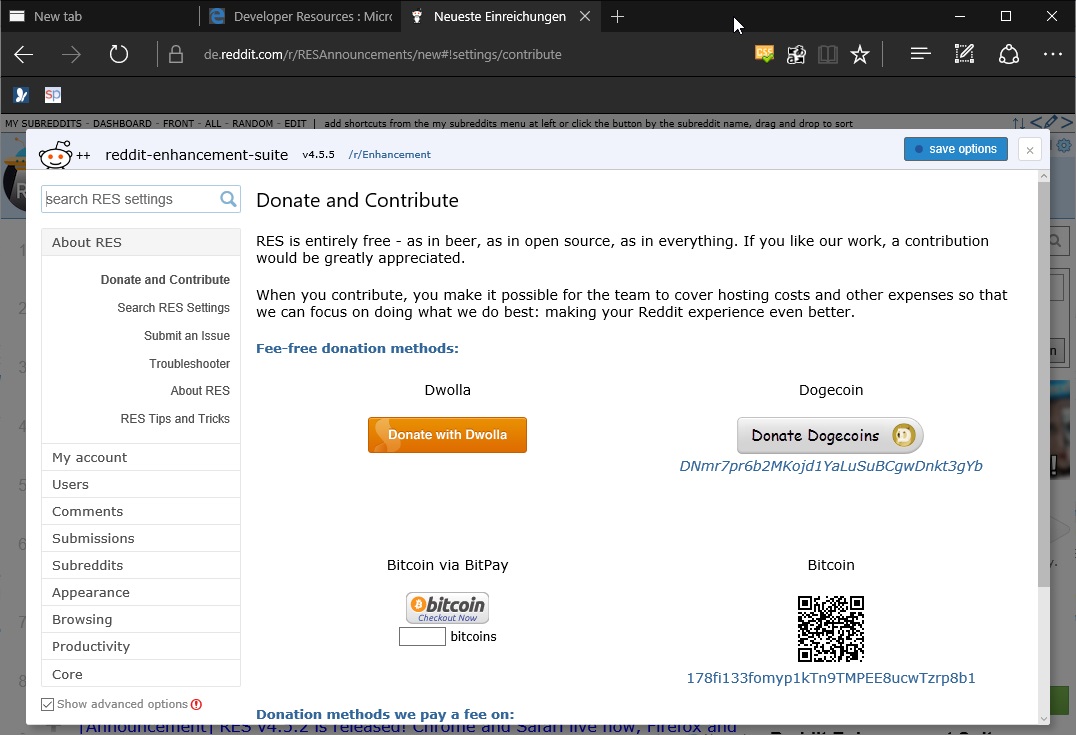1076x735 pixels.
Task: Open RANDOM shortcut link
Action: click(x=253, y=124)
